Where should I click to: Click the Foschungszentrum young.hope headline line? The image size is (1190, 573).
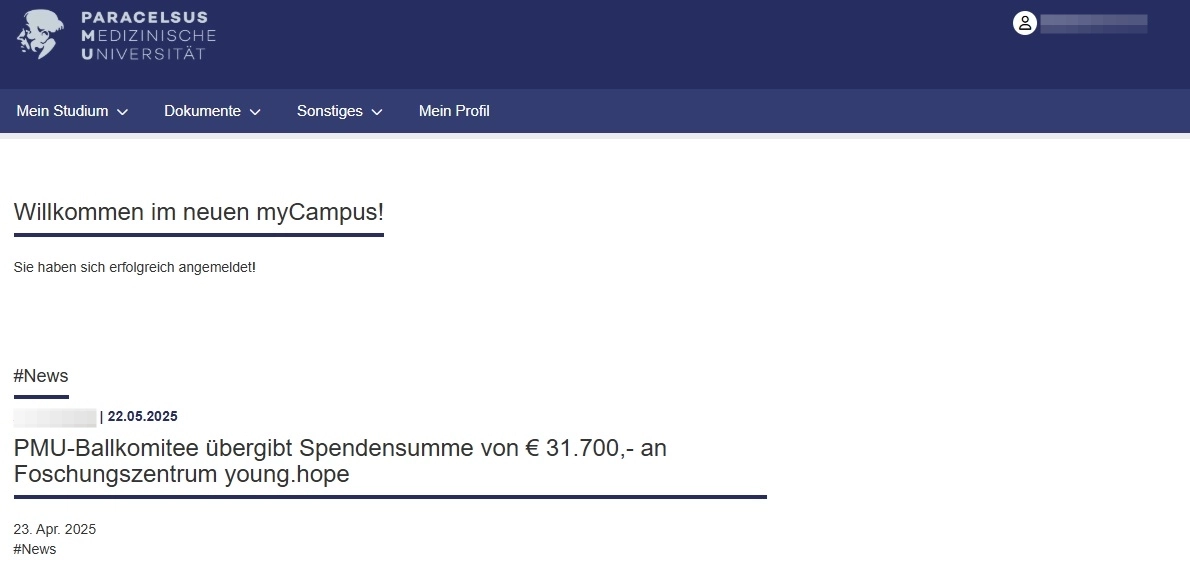coord(181,474)
